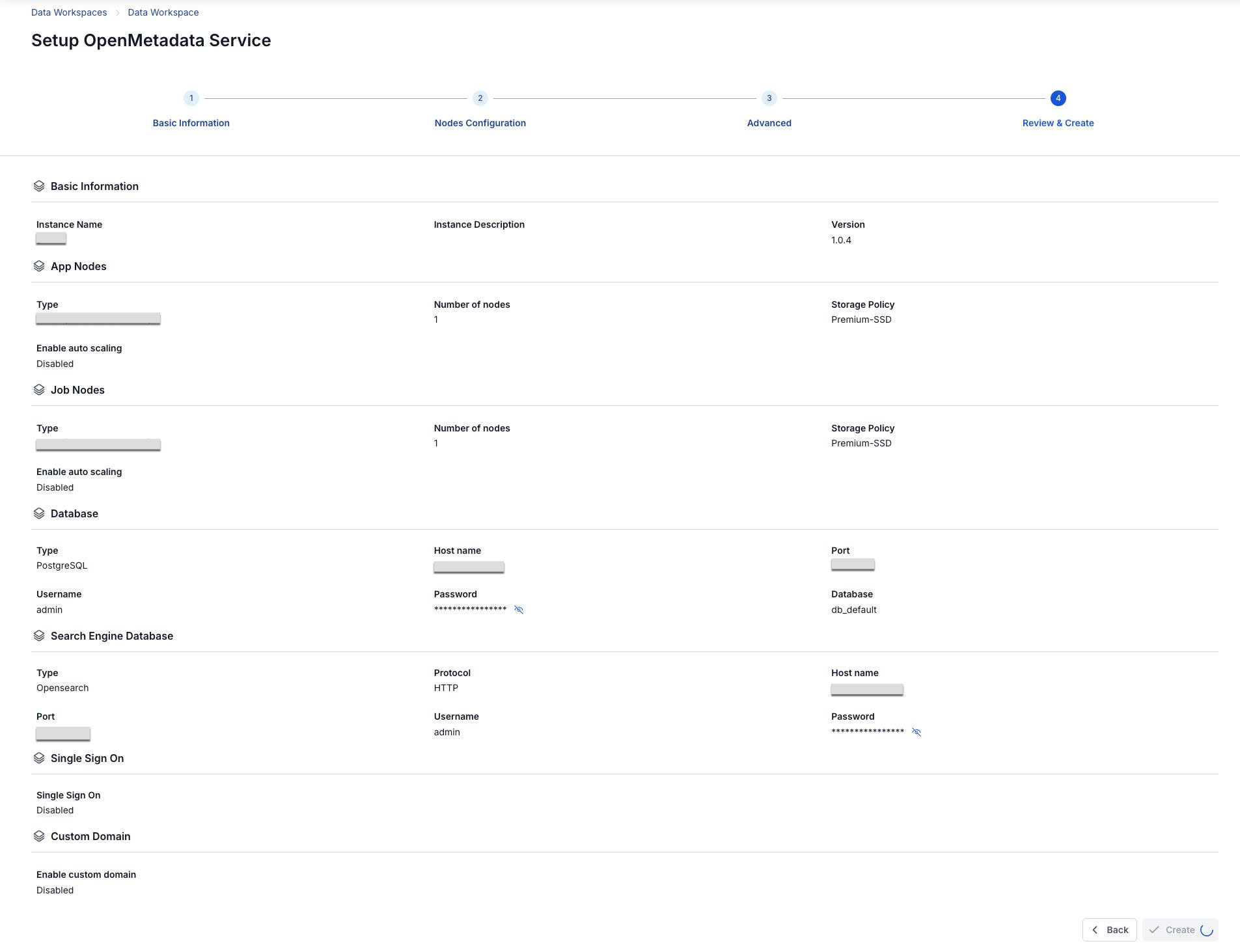Click the Review & Create step label
Viewport: 1240px width, 952px height.
coord(1058,123)
